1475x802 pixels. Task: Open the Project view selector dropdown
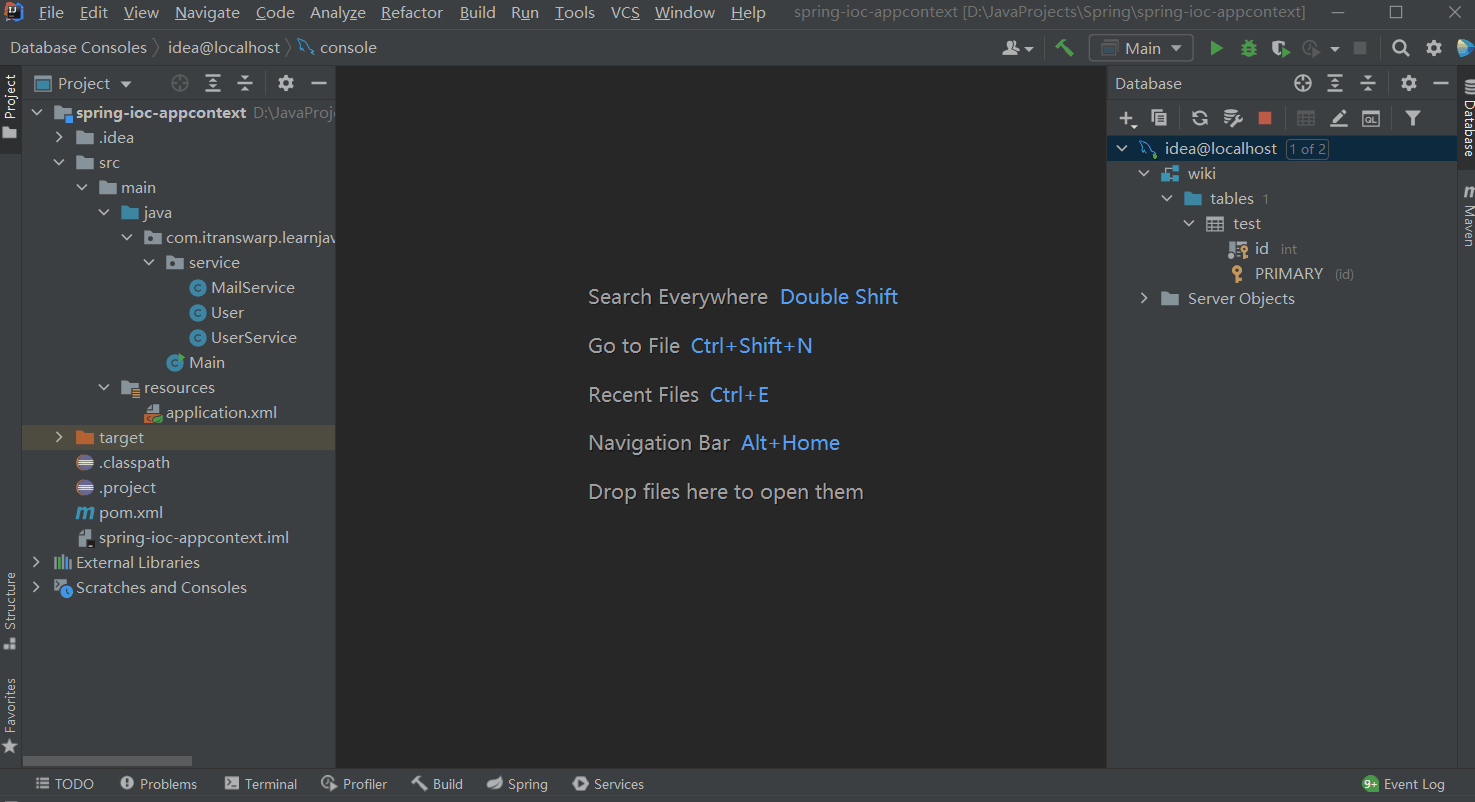[84, 84]
